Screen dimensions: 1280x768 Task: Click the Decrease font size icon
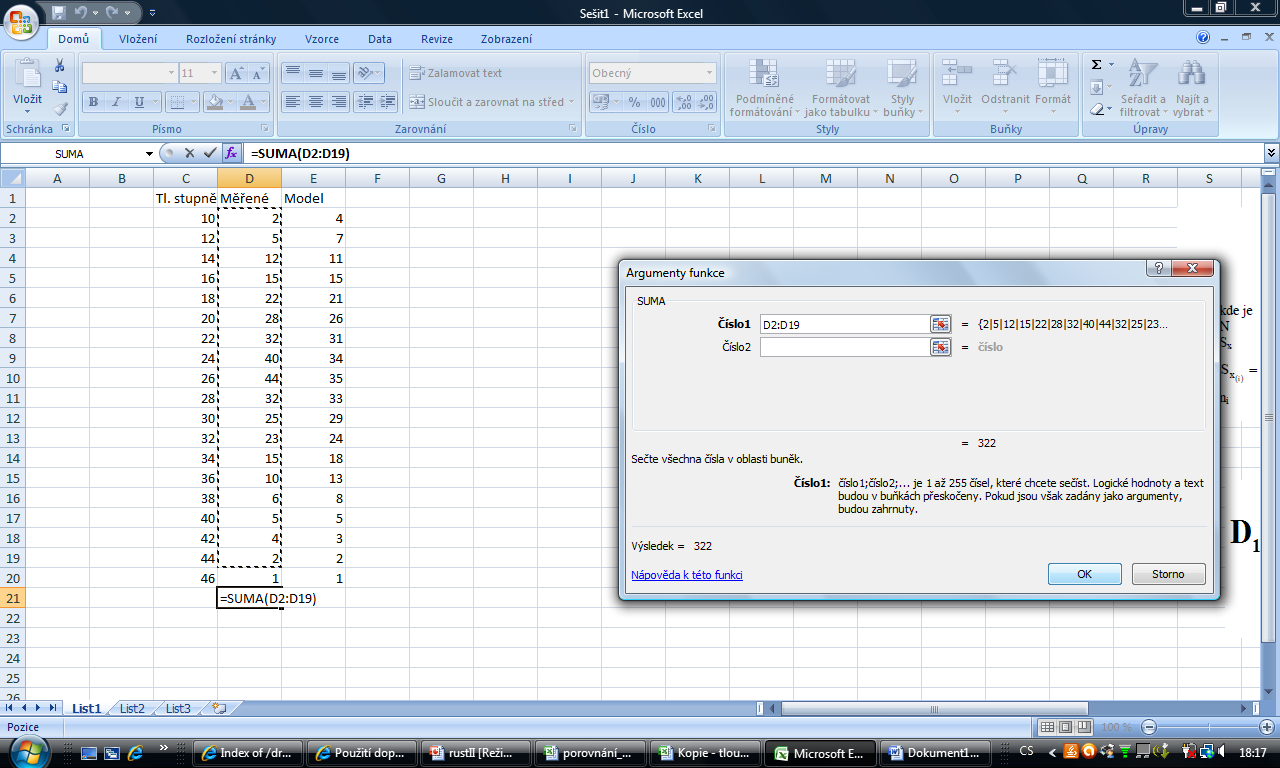pos(259,73)
